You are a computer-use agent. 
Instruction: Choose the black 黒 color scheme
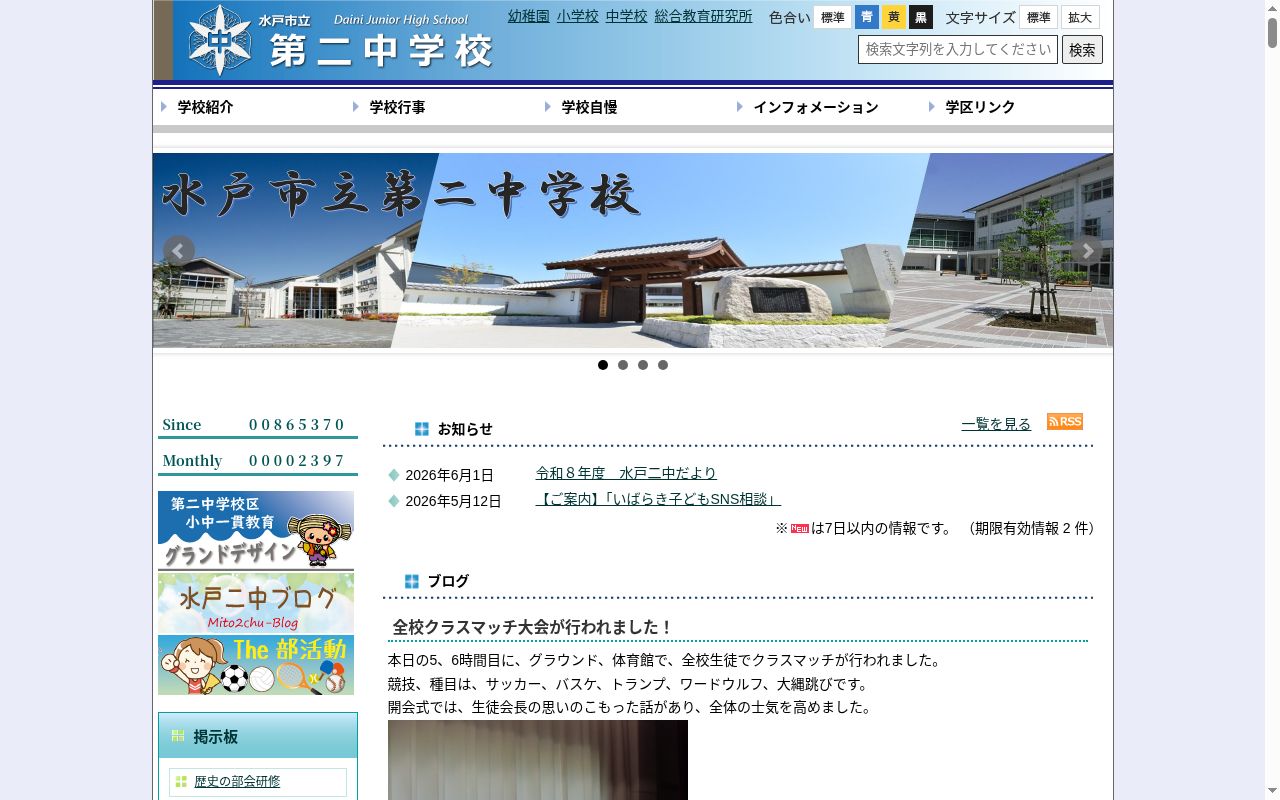[x=921, y=17]
